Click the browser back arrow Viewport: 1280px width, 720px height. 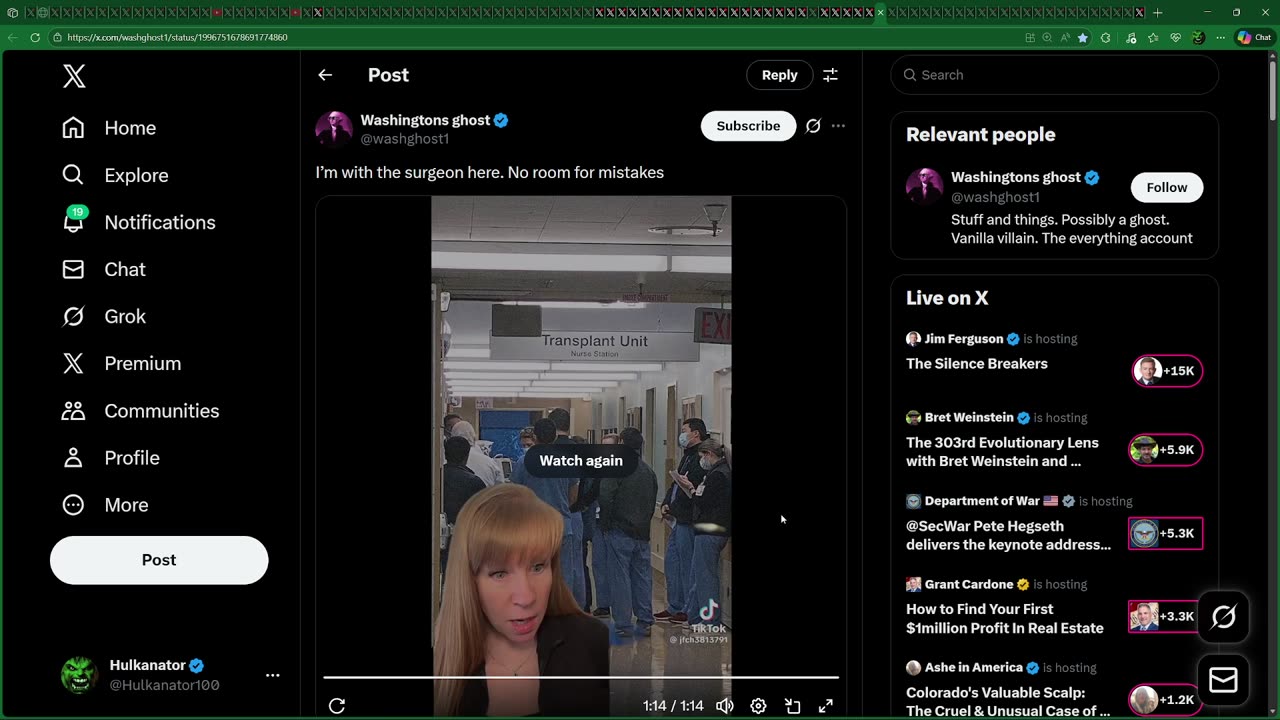click(x=12, y=37)
